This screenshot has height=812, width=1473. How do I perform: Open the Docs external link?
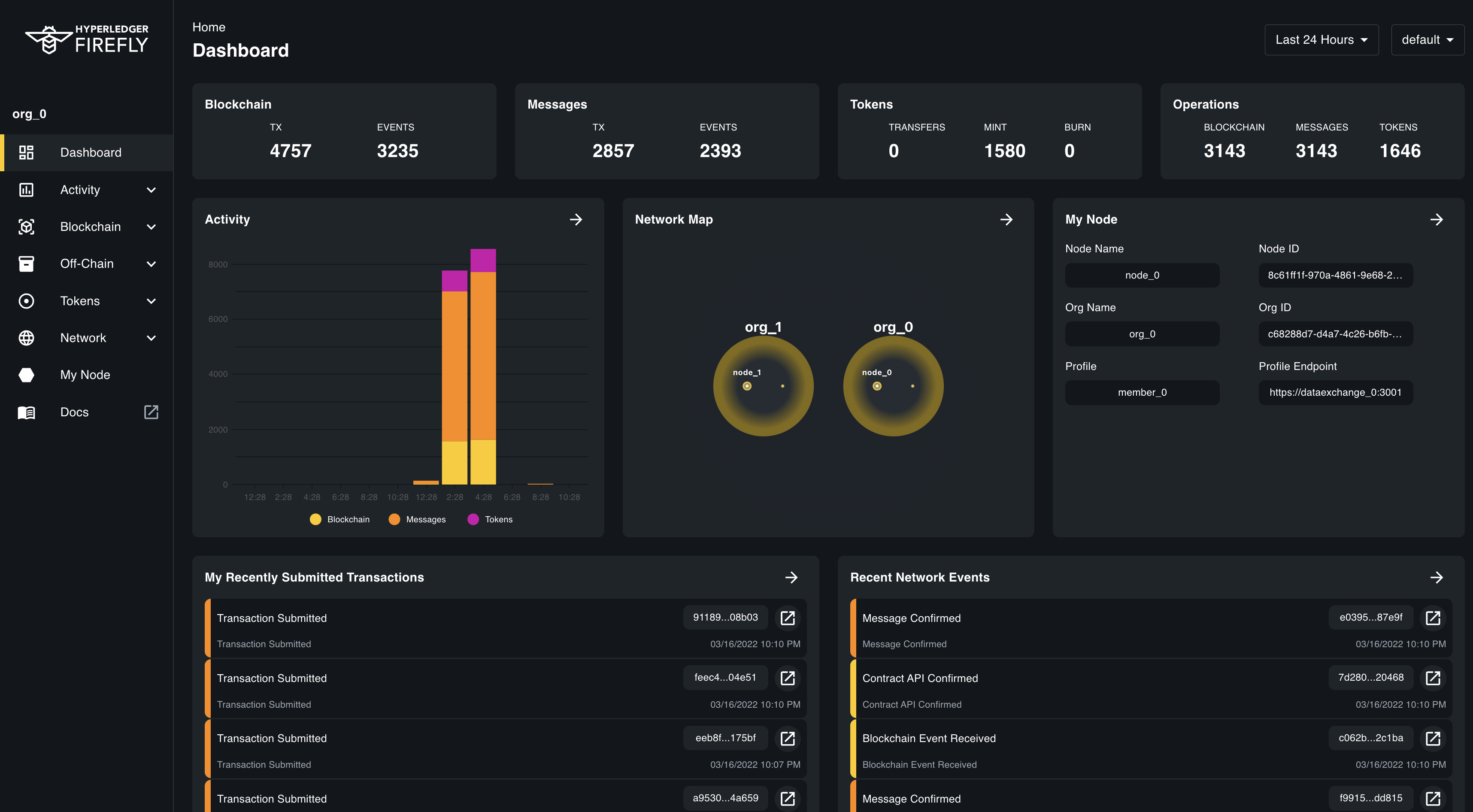(150, 412)
